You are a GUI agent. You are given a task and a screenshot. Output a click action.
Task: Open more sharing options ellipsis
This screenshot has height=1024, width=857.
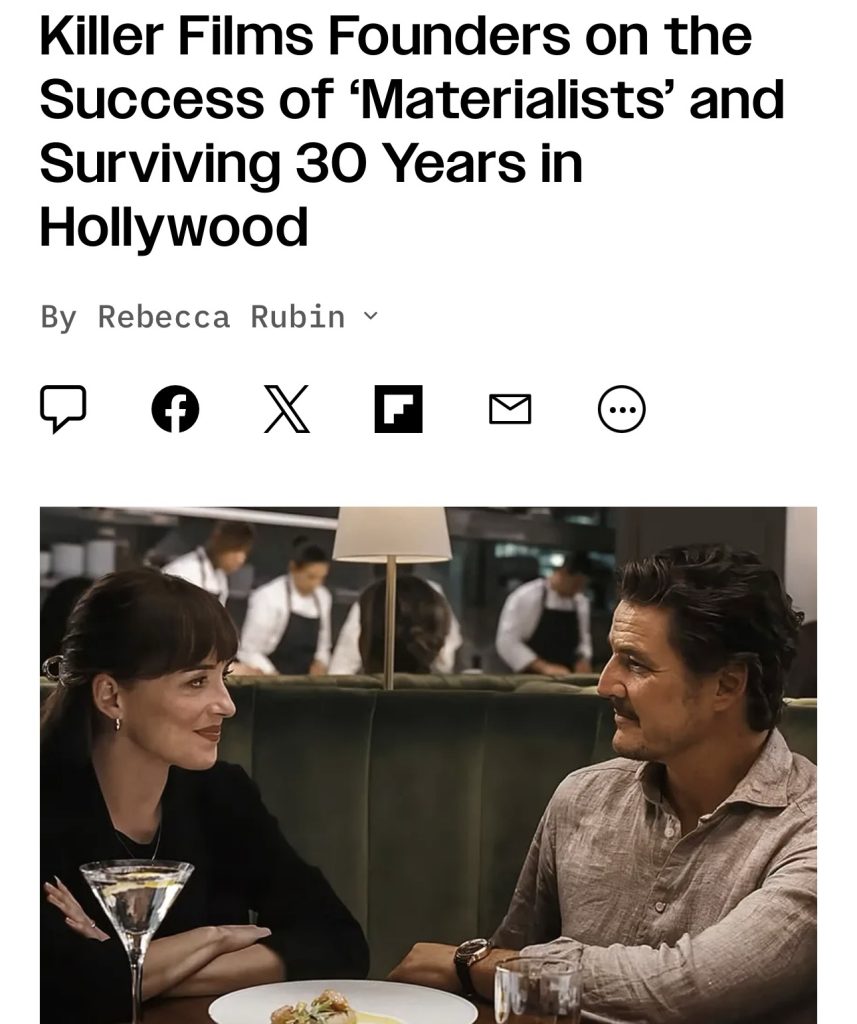[x=621, y=409]
